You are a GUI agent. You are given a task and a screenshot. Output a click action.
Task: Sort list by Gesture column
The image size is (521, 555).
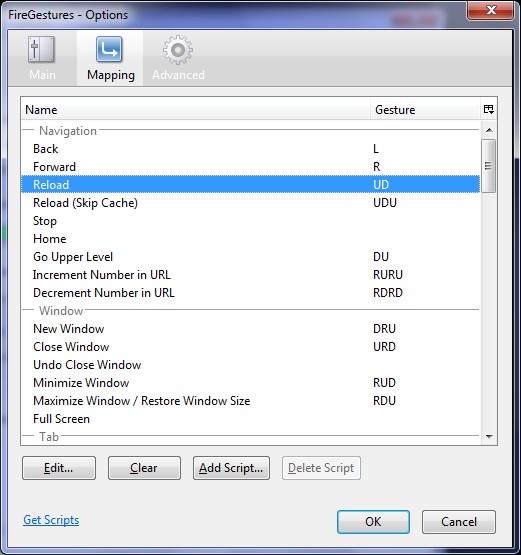[x=426, y=109]
